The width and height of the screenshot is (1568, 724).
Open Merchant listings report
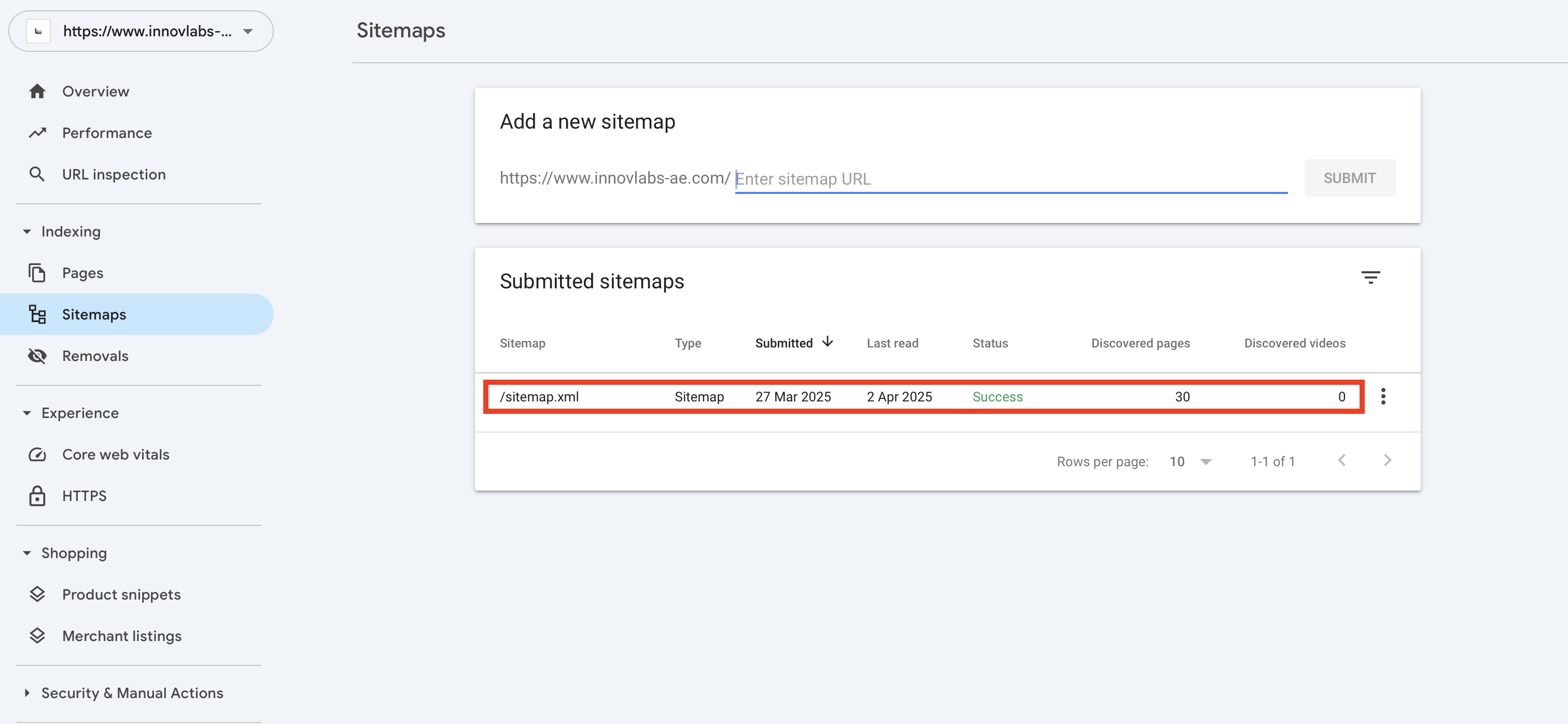pyautogui.click(x=122, y=636)
